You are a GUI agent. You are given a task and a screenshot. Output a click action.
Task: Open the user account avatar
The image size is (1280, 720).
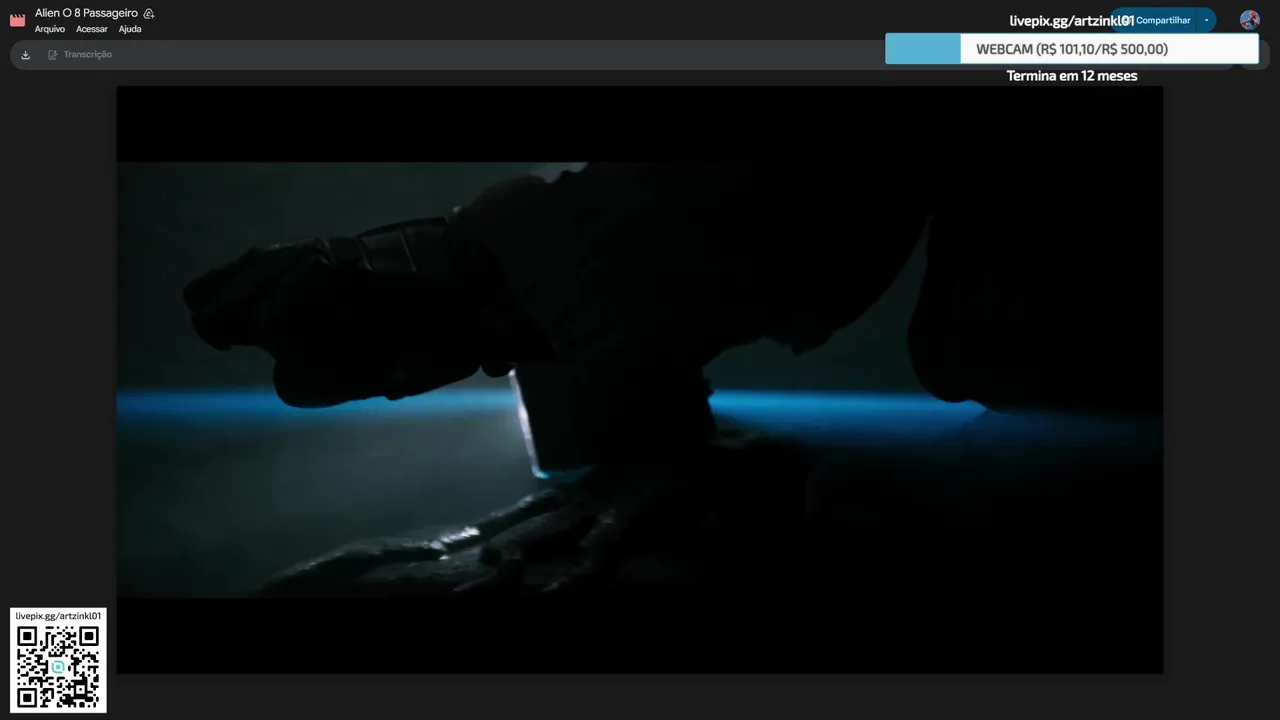coord(1249,20)
